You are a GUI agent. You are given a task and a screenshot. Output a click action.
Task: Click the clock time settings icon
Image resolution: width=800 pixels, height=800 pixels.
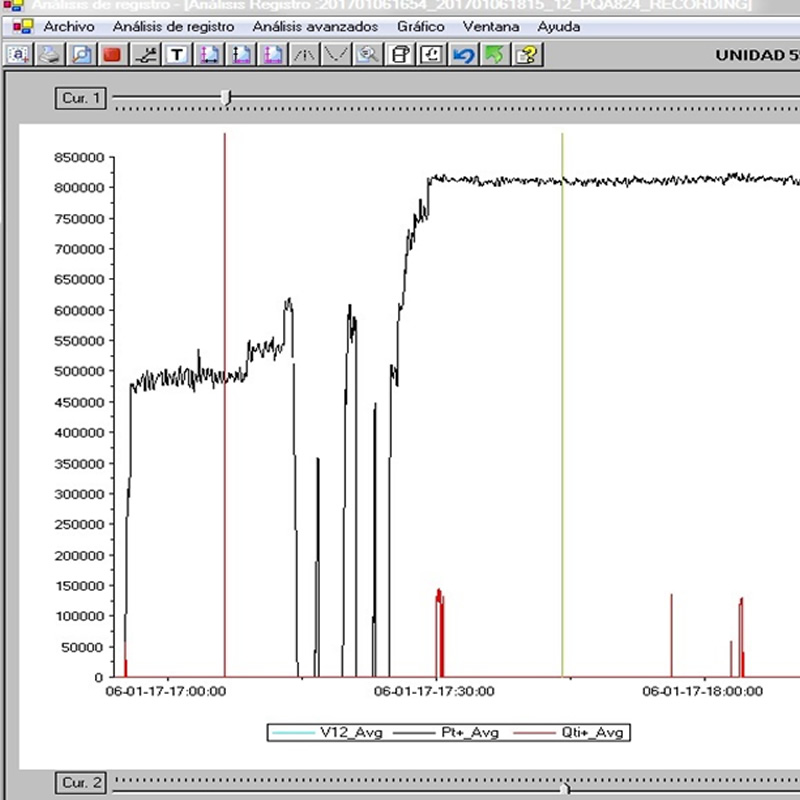click(432, 55)
